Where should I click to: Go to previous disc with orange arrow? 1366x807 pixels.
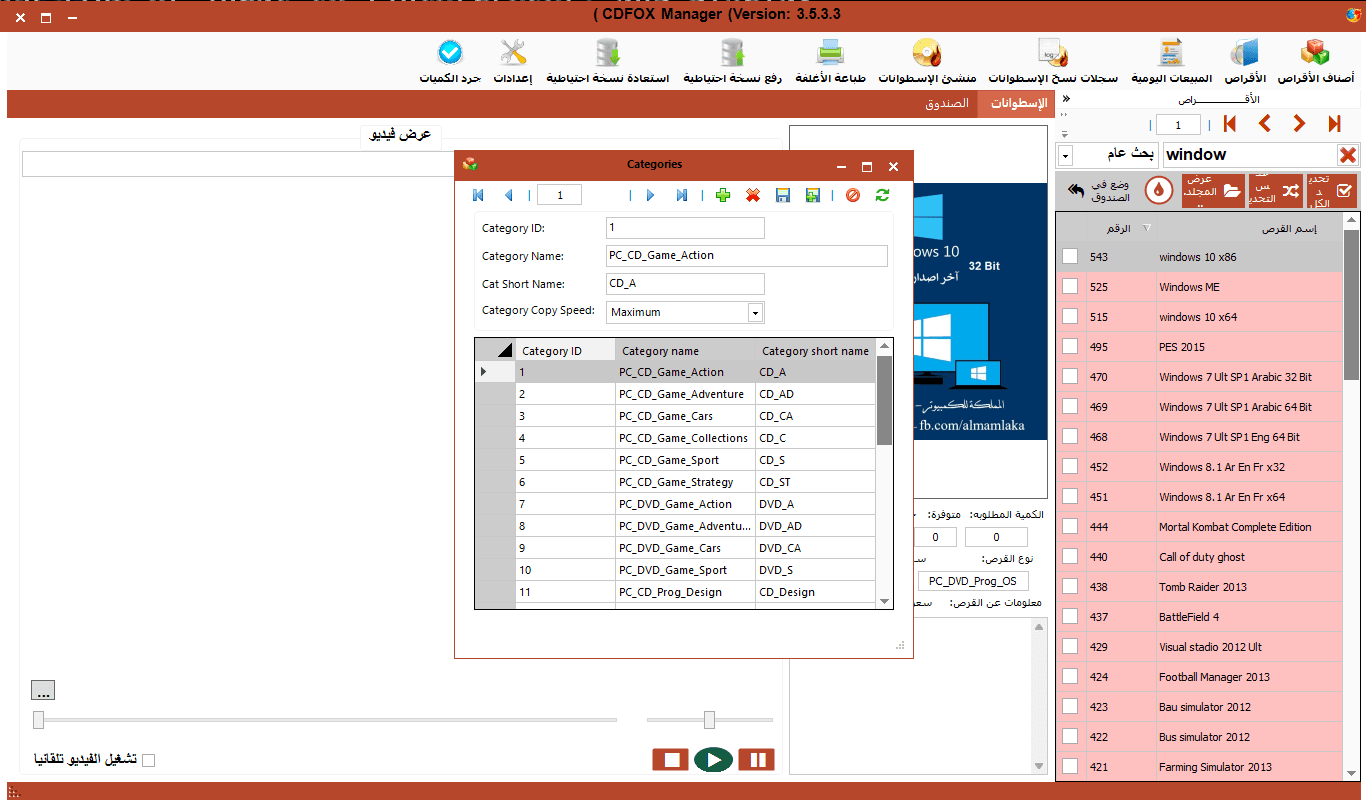1265,124
